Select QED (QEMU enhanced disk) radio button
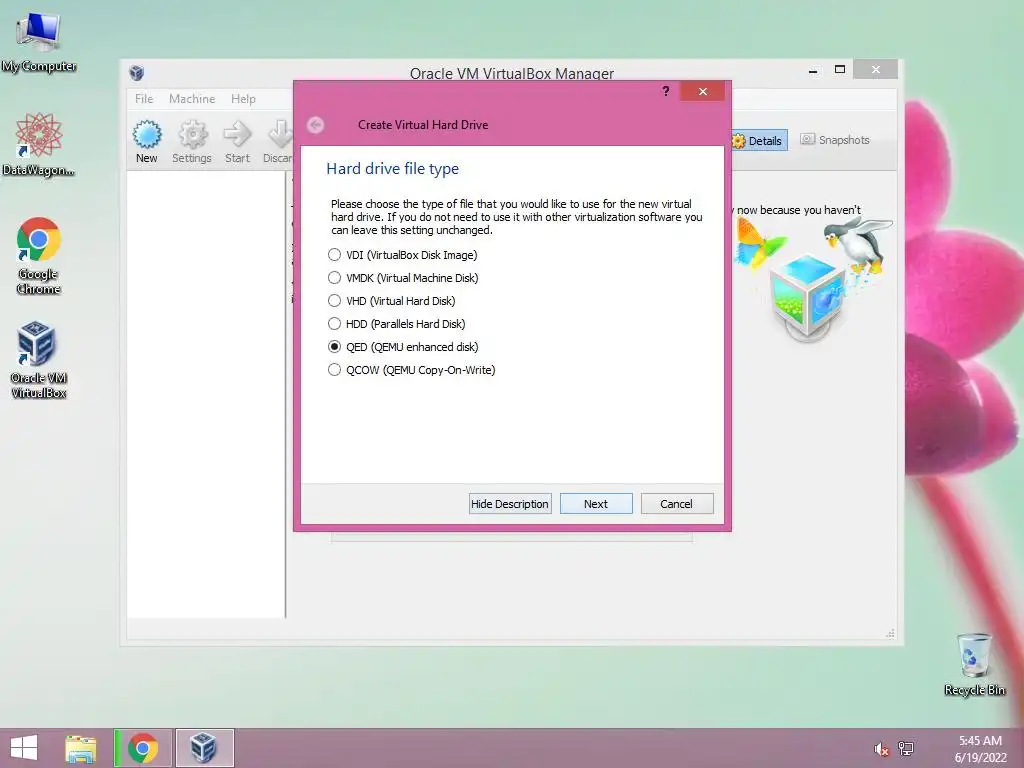This screenshot has width=1024, height=768. (x=334, y=347)
